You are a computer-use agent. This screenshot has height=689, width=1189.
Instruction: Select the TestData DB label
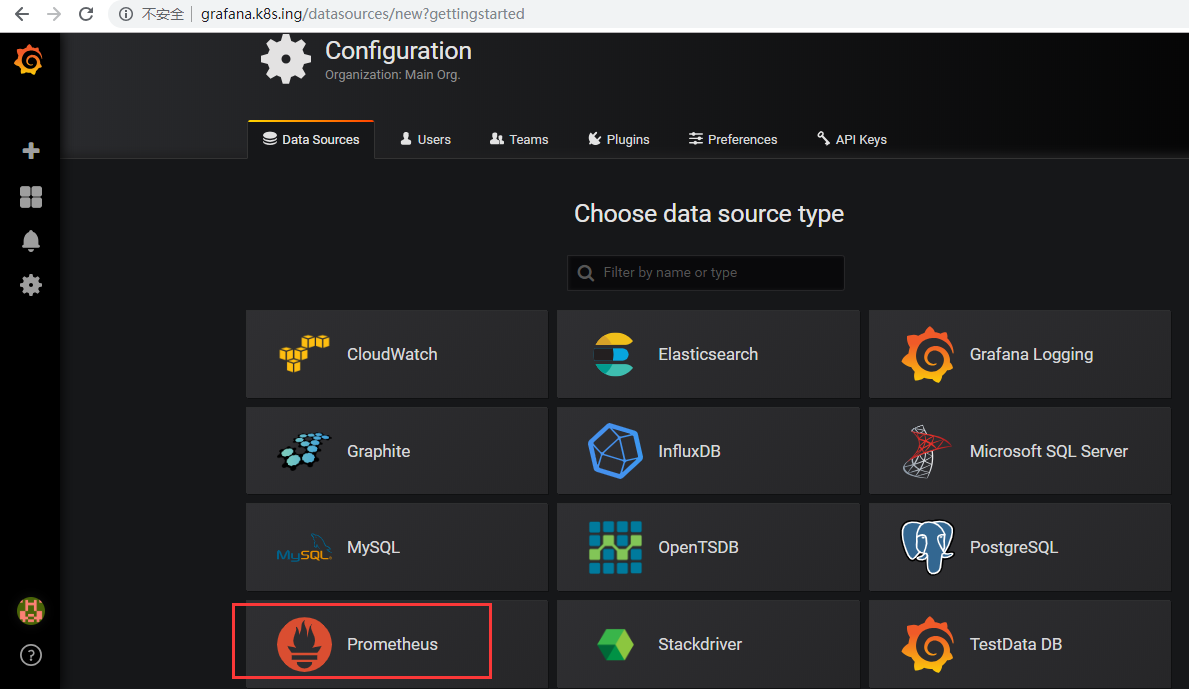click(1015, 644)
